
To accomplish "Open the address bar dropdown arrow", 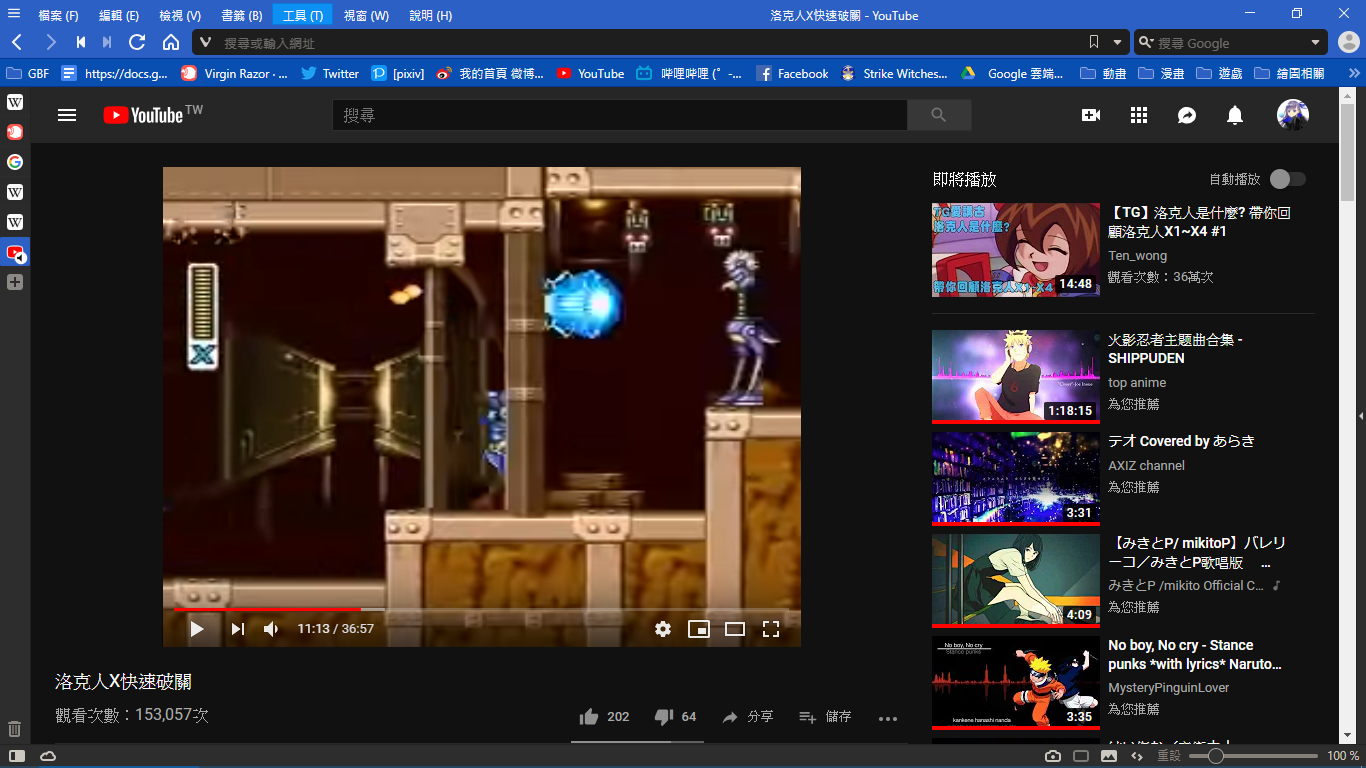I will point(1118,42).
